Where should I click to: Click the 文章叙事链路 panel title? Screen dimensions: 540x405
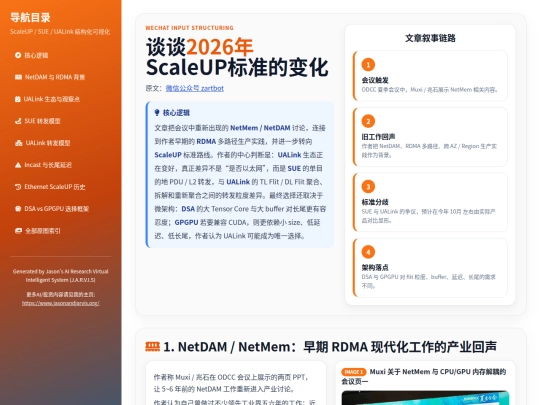point(430,38)
